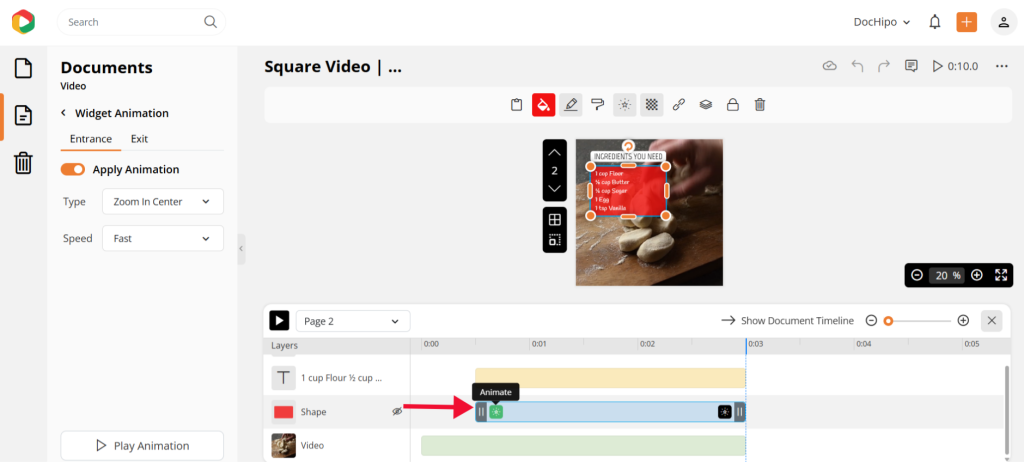Undo the last action
This screenshot has height=463, width=1024.
[x=857, y=66]
